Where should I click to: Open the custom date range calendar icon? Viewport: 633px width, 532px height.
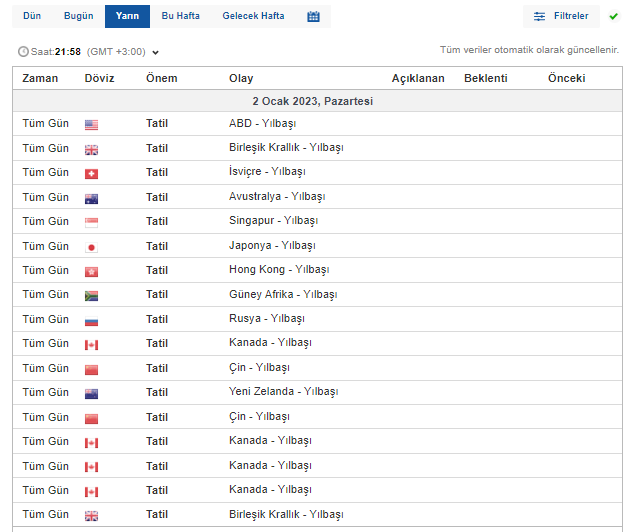313,17
